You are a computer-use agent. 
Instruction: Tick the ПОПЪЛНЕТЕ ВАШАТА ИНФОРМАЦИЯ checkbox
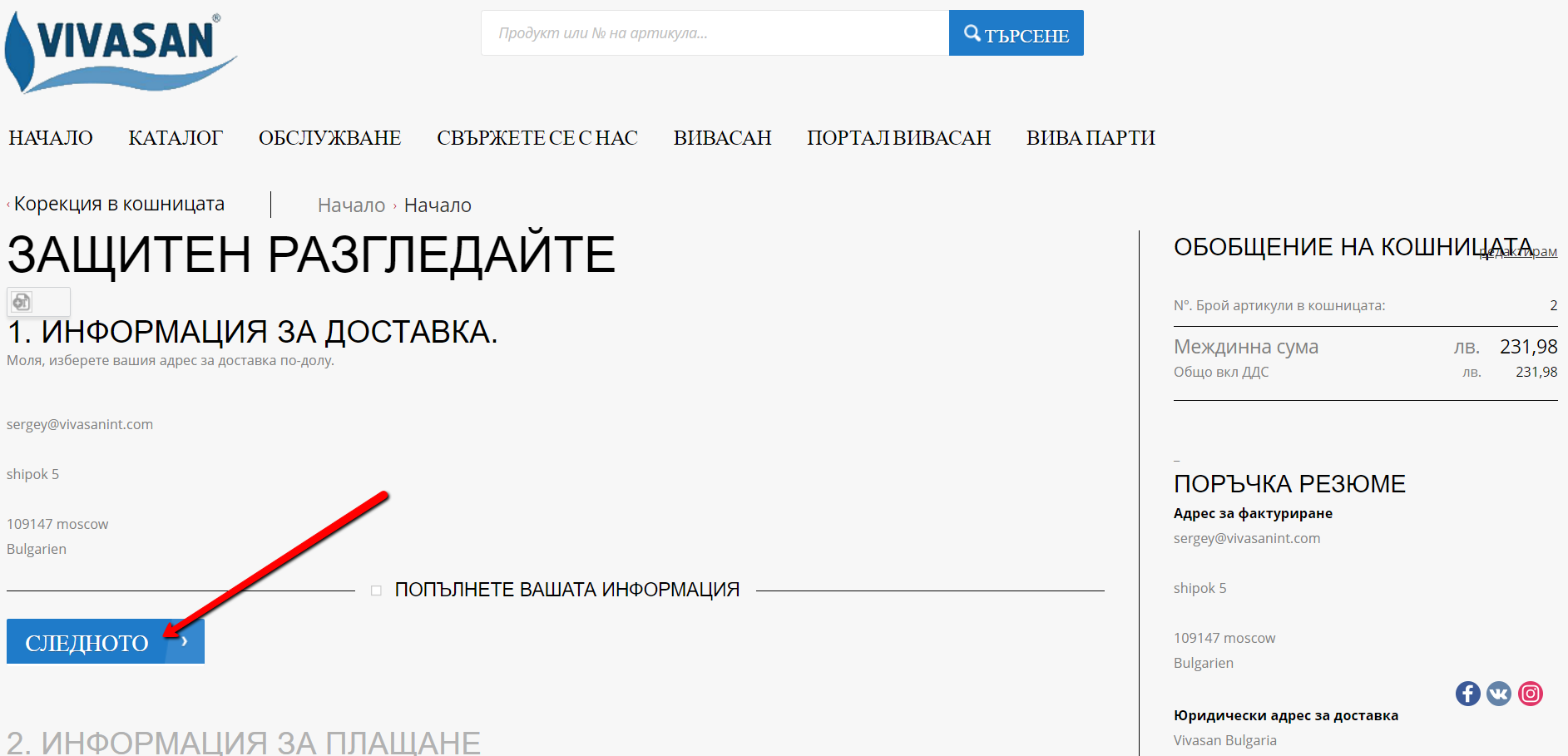(376, 590)
